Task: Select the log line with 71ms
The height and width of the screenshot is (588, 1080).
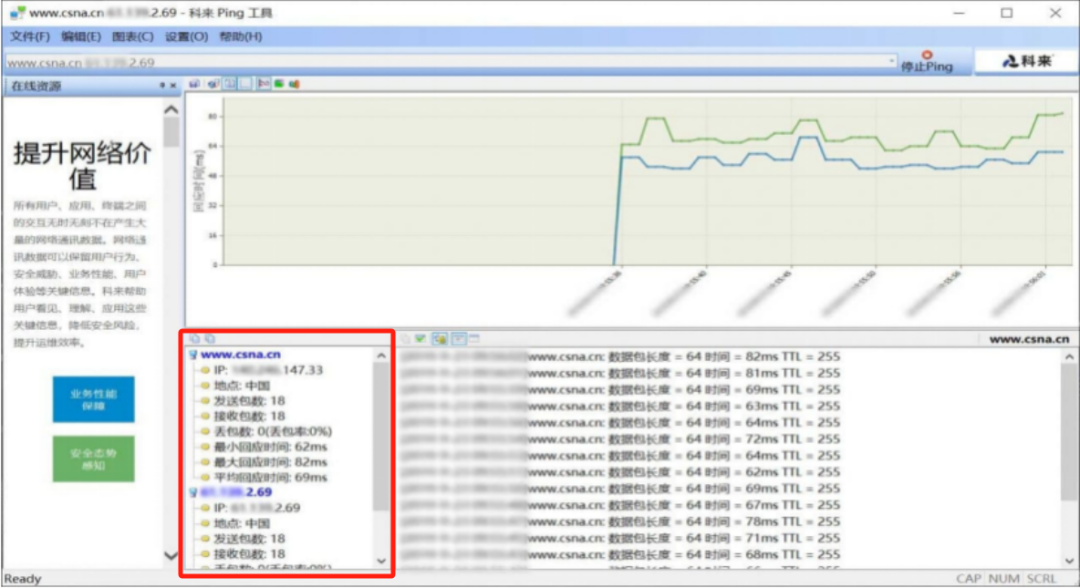Action: [x=620, y=538]
